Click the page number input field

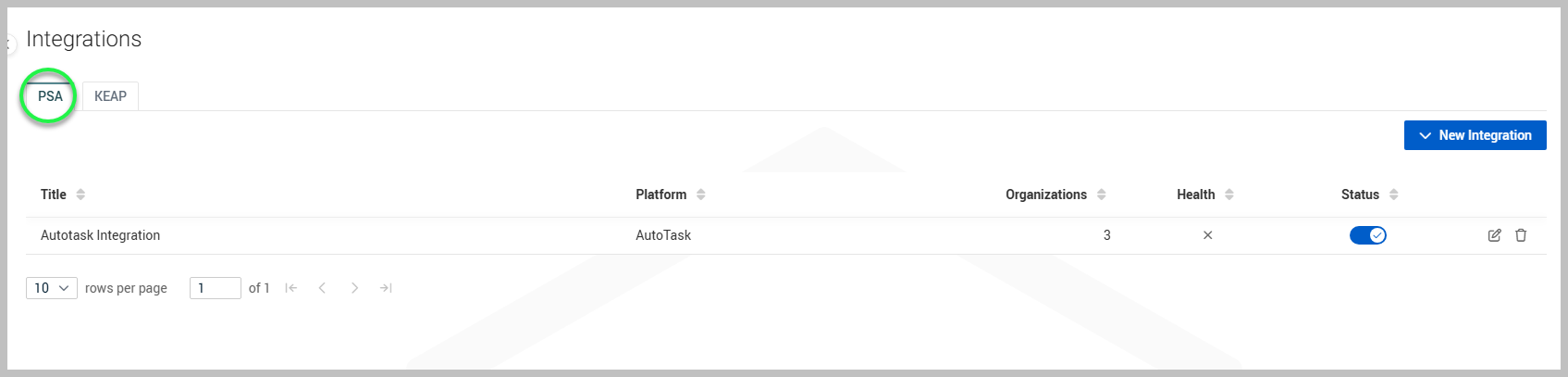coord(215,288)
